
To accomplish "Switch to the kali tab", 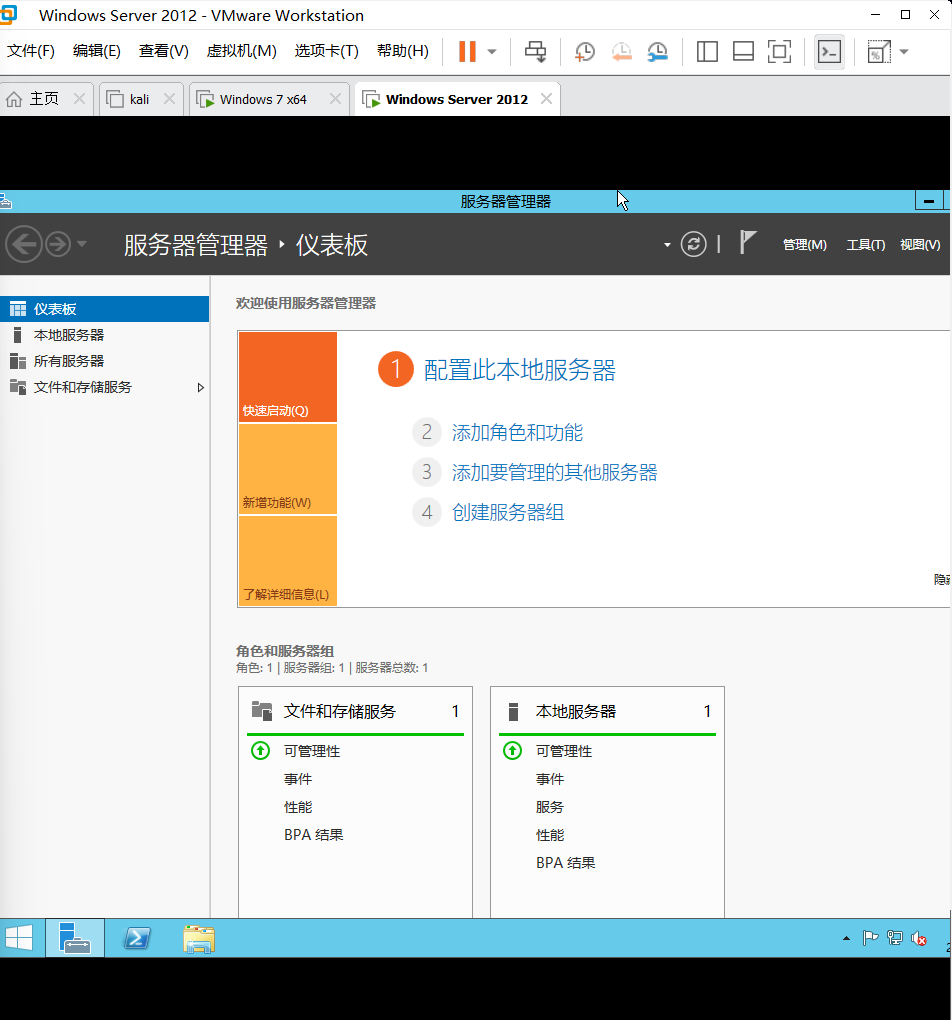I will [139, 99].
